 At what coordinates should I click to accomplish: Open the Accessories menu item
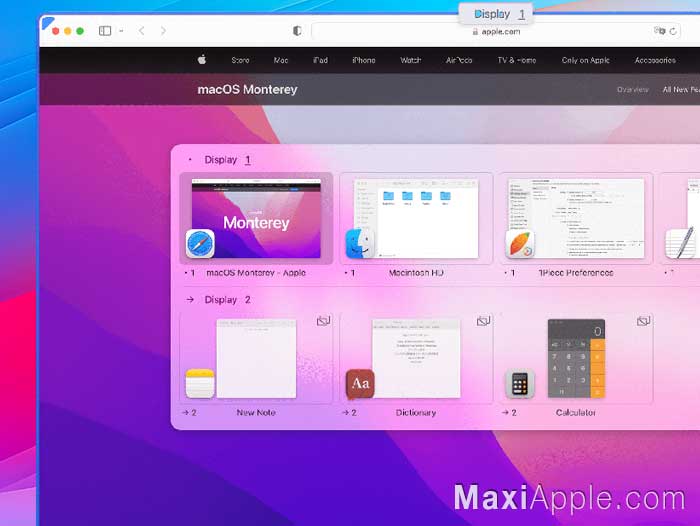tap(655, 60)
